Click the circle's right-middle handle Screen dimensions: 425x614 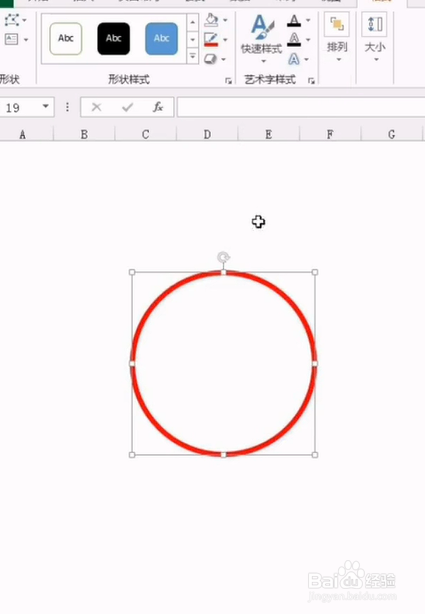tap(315, 364)
